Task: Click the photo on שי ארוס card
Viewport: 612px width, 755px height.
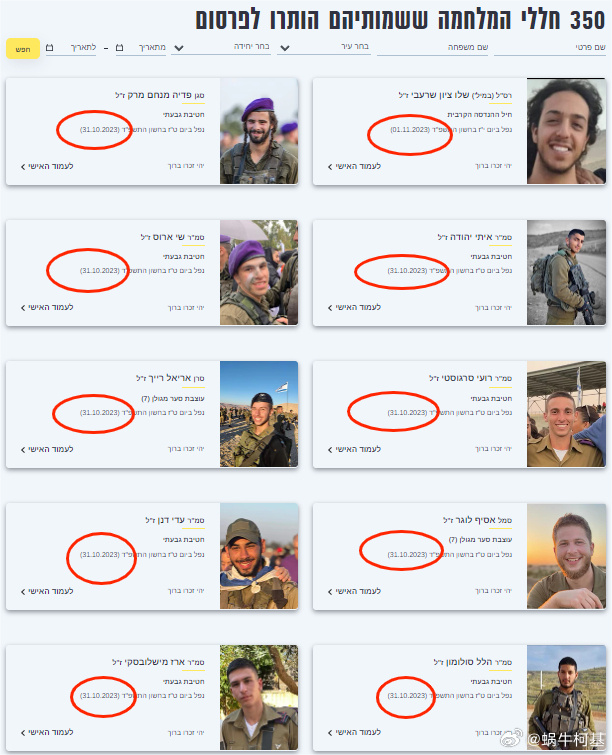Action: coord(259,273)
